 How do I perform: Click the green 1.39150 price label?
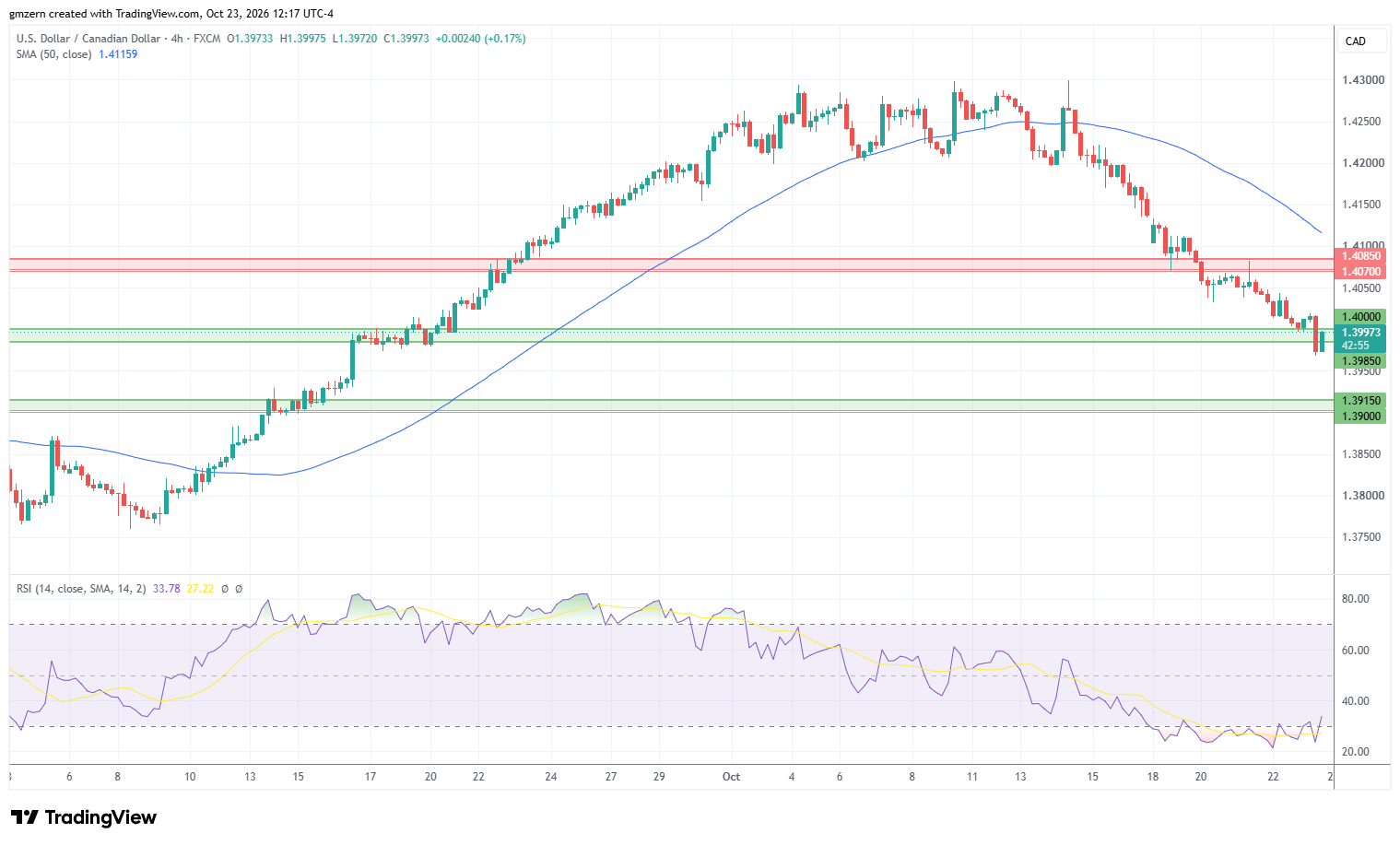[x=1360, y=401]
